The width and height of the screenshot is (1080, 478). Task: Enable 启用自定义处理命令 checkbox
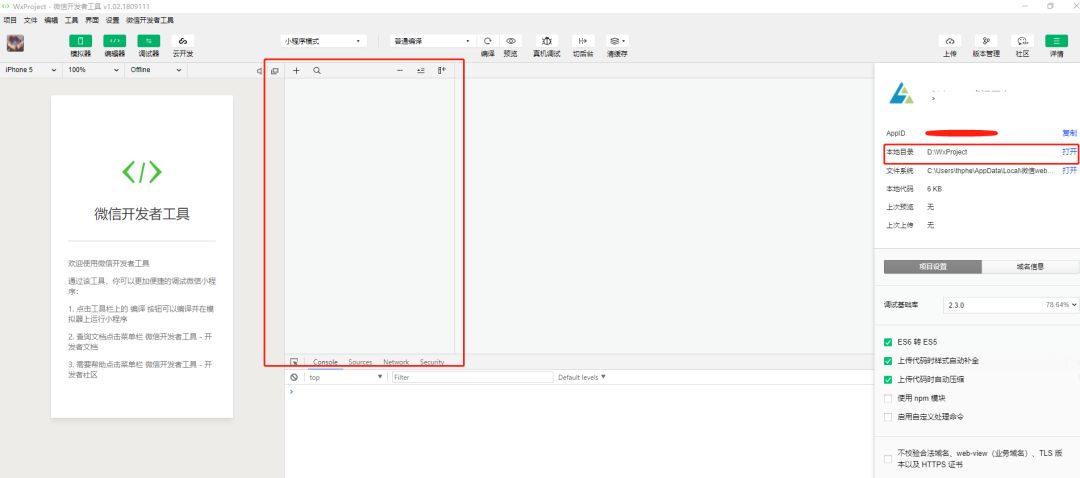click(x=888, y=417)
